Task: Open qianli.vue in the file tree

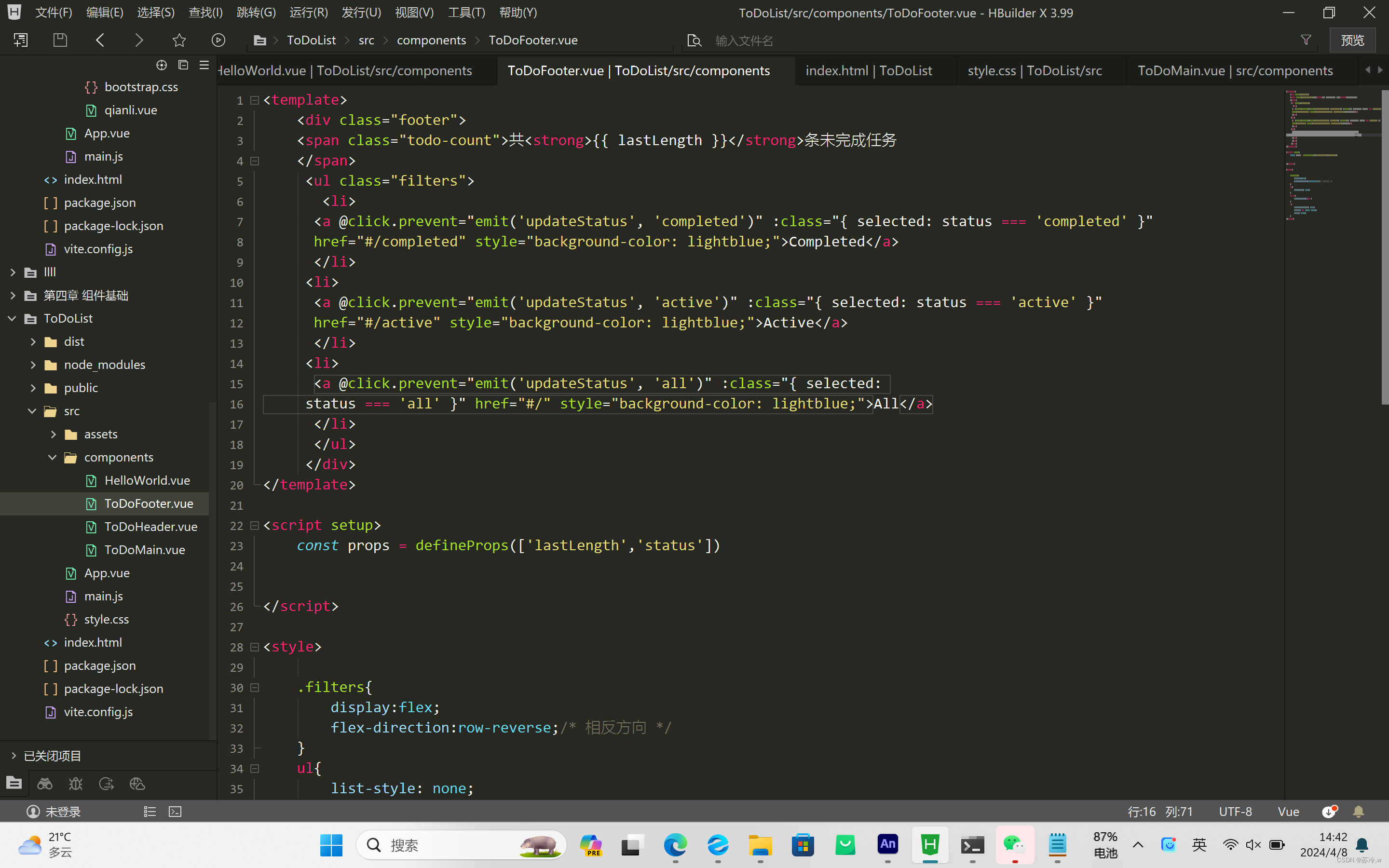Action: pyautogui.click(x=130, y=110)
